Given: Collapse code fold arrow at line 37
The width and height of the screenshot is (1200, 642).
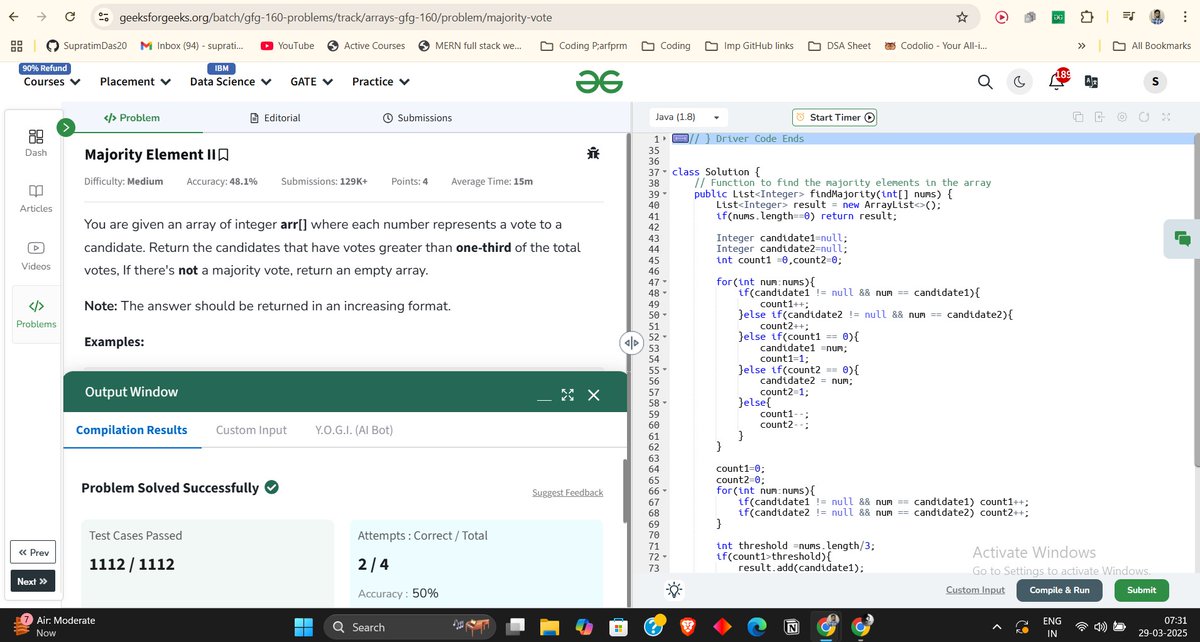Looking at the screenshot, I should [665, 172].
